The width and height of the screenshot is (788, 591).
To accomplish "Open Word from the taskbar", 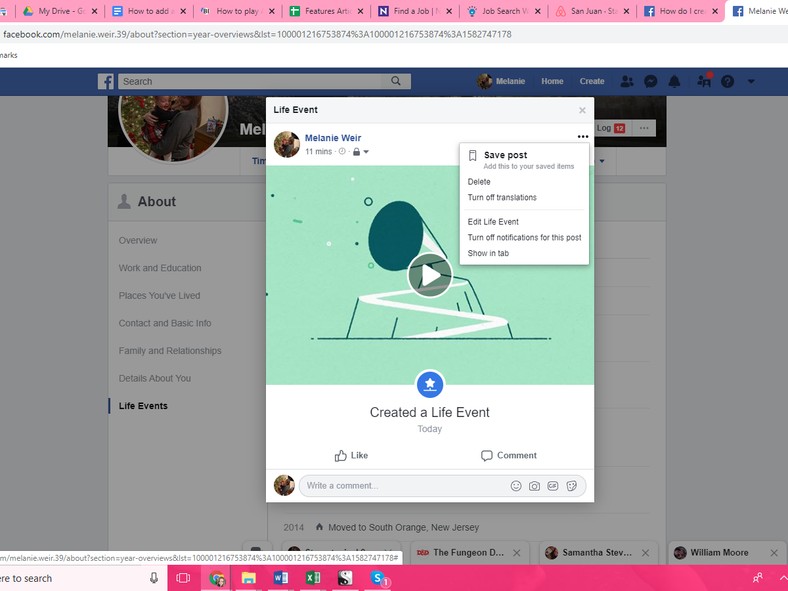I will [280, 578].
